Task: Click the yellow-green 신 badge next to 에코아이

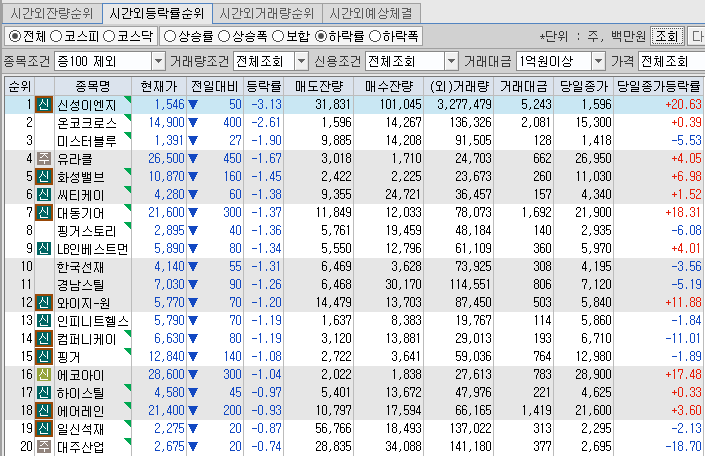Action: point(44,374)
